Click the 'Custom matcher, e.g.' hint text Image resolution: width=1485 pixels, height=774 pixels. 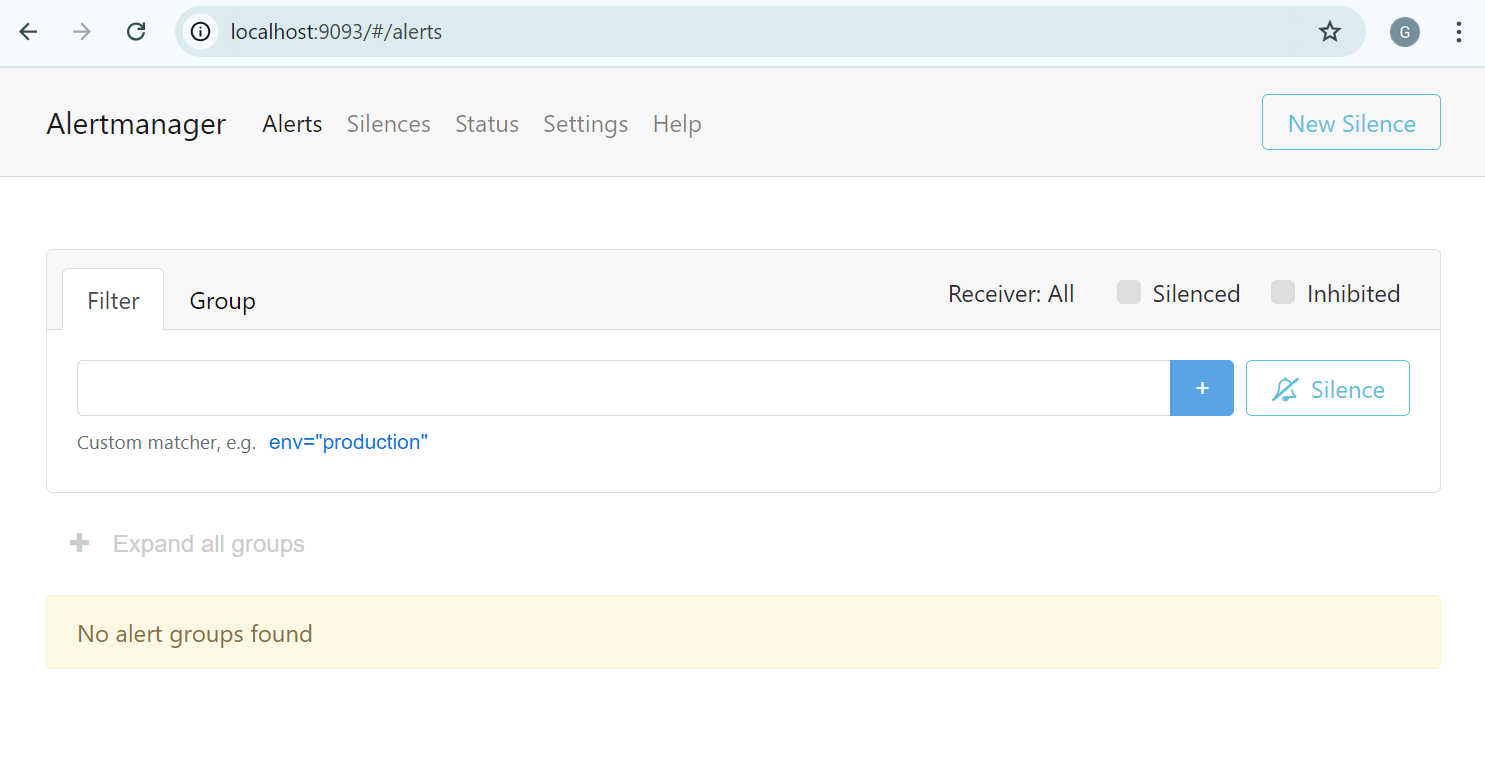[x=167, y=443]
